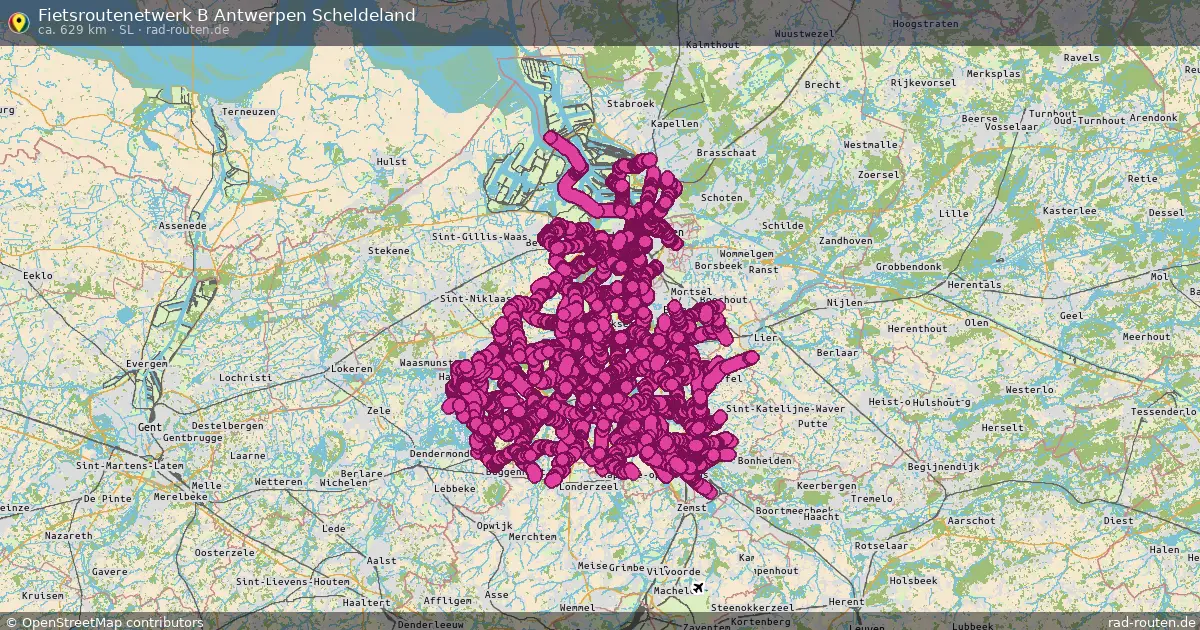
Task: Click the Kapellen town label
Action: (675, 124)
